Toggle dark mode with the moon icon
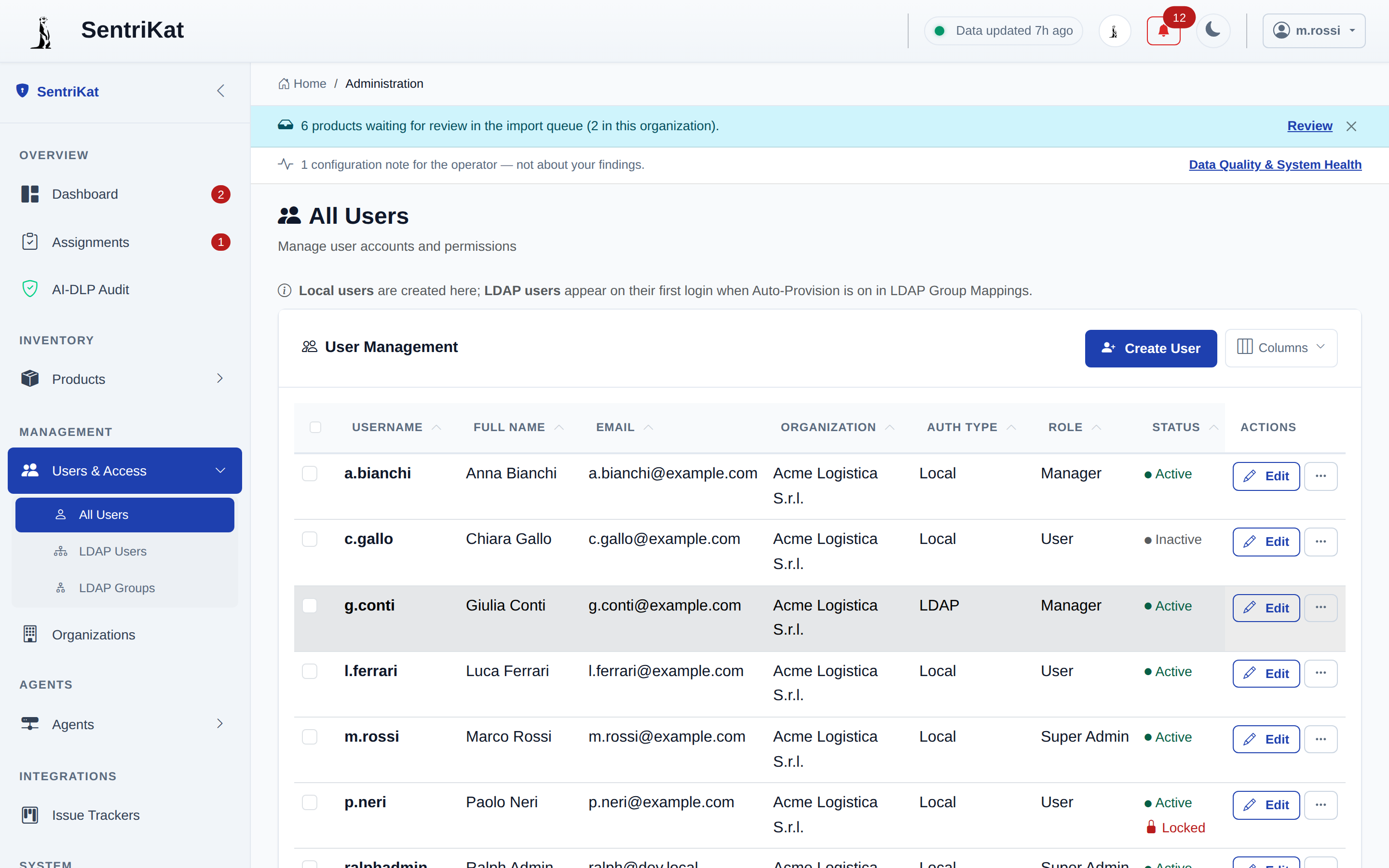The height and width of the screenshot is (868, 1389). [1213, 30]
